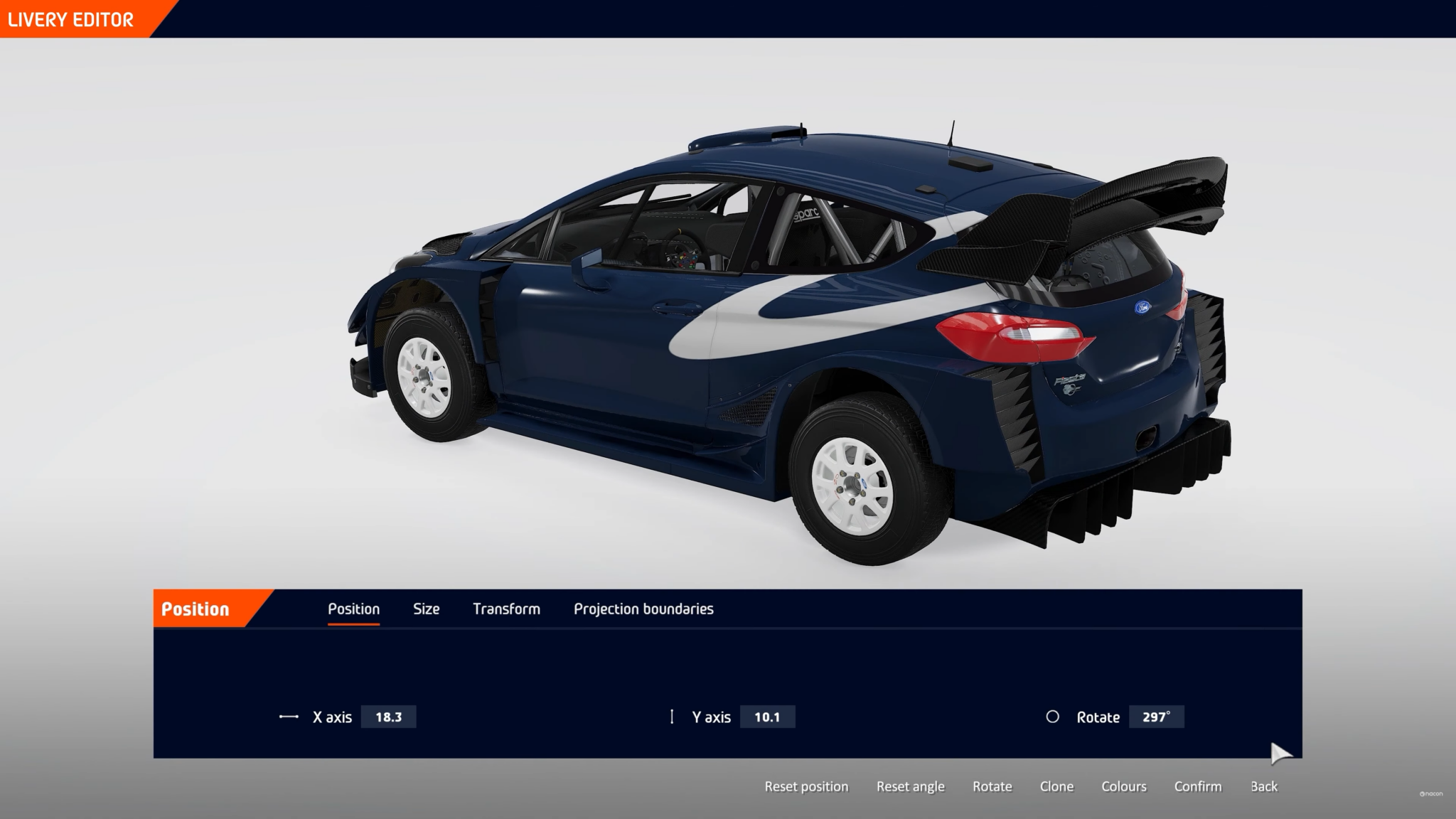The width and height of the screenshot is (1456, 819).
Task: Click the Rotate value field showing 297
Action: click(1155, 717)
